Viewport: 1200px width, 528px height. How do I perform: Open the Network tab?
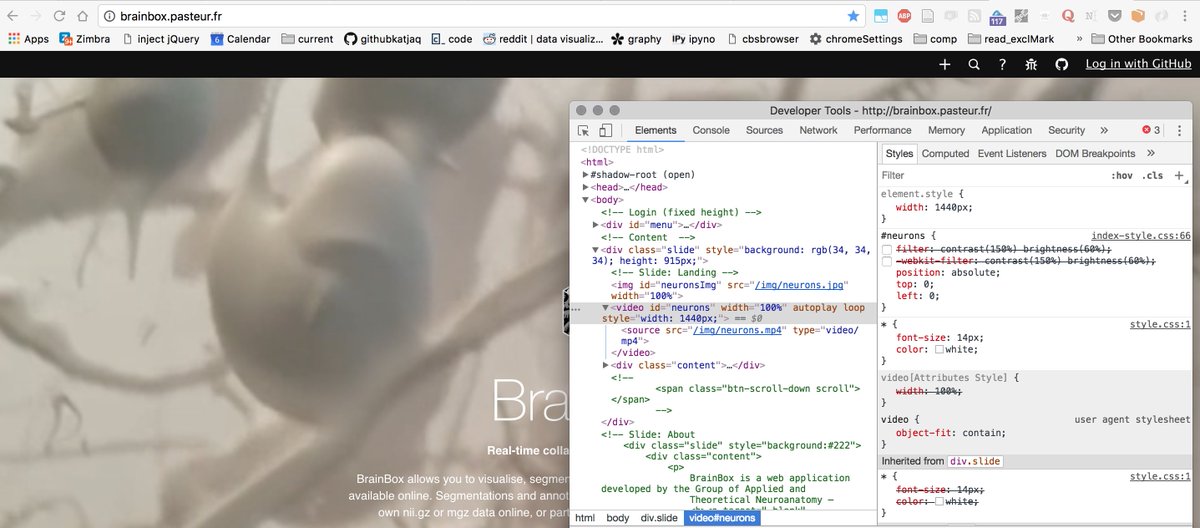(x=818, y=130)
